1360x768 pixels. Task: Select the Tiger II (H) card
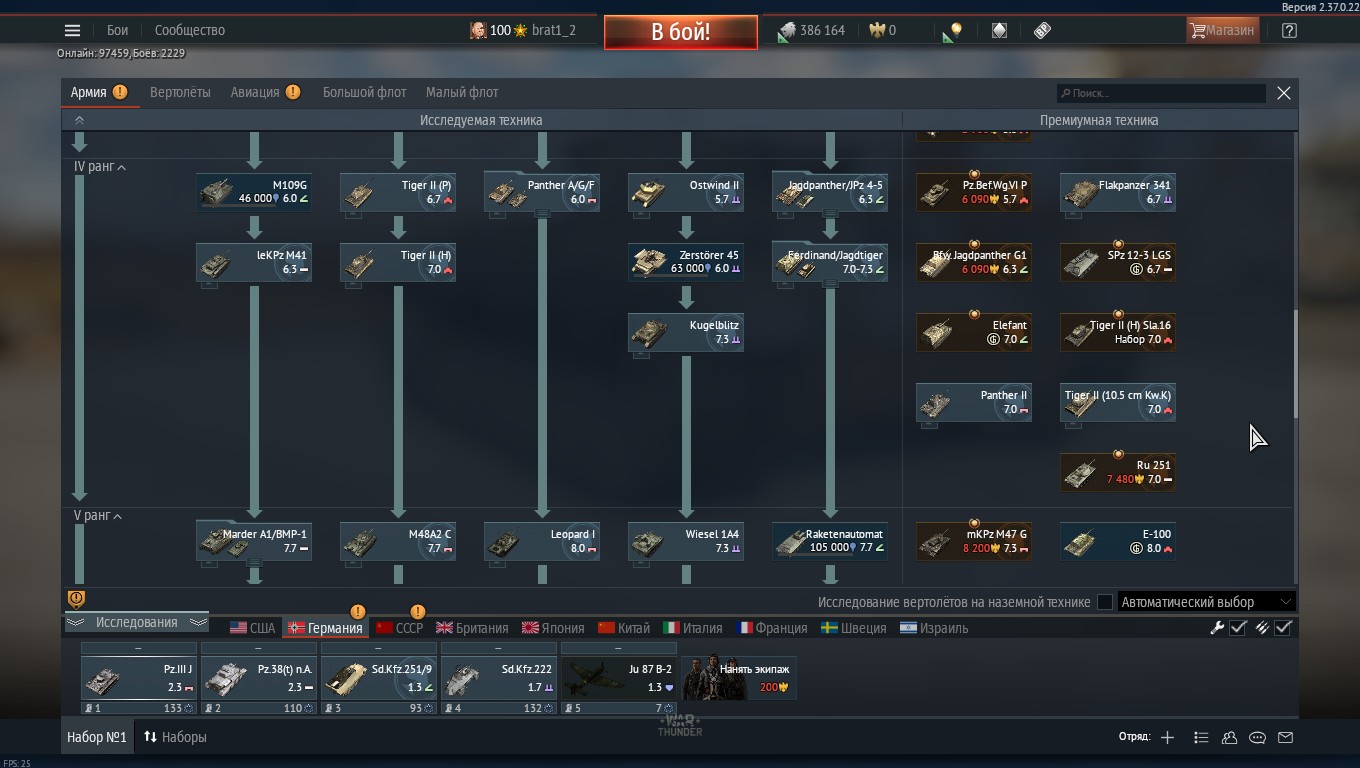pos(398,262)
